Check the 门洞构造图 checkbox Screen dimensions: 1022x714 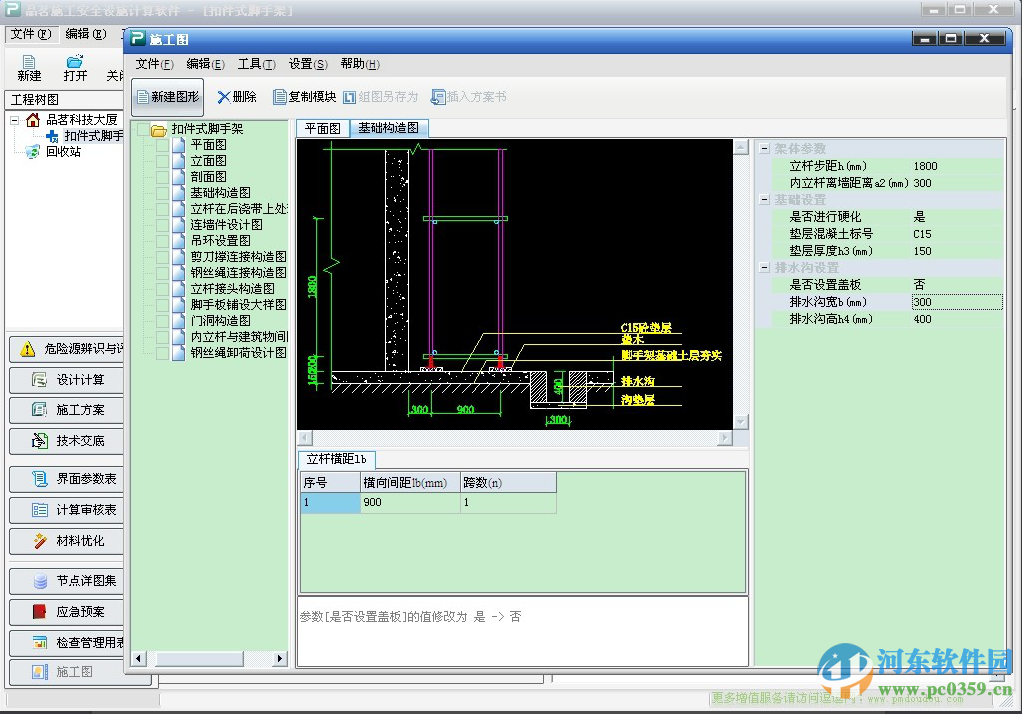[162, 321]
